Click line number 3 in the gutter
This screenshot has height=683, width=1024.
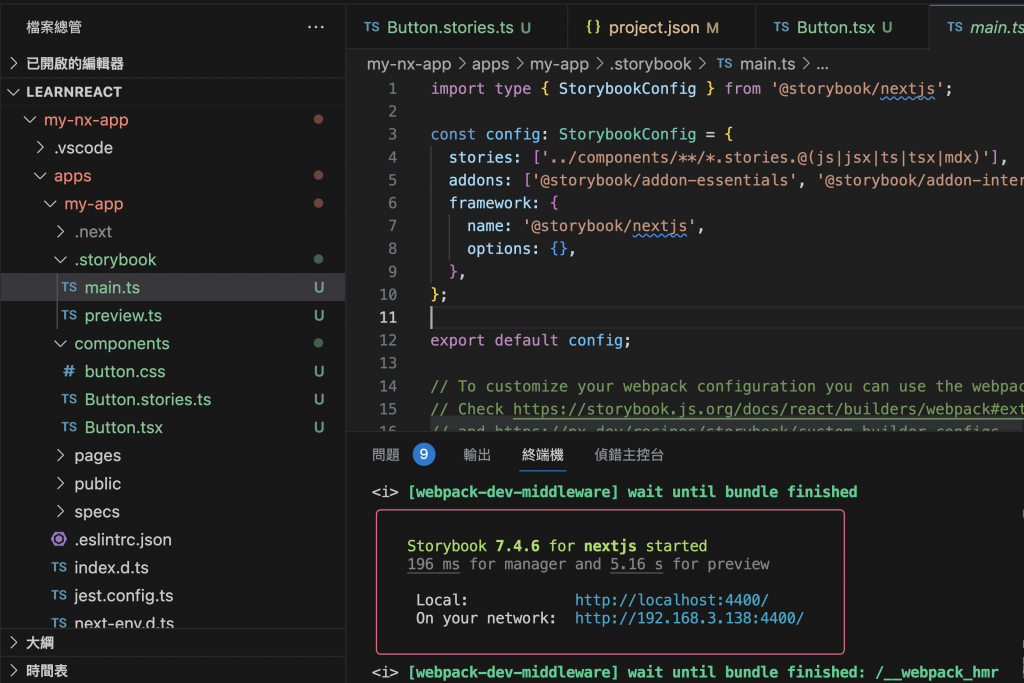392,134
